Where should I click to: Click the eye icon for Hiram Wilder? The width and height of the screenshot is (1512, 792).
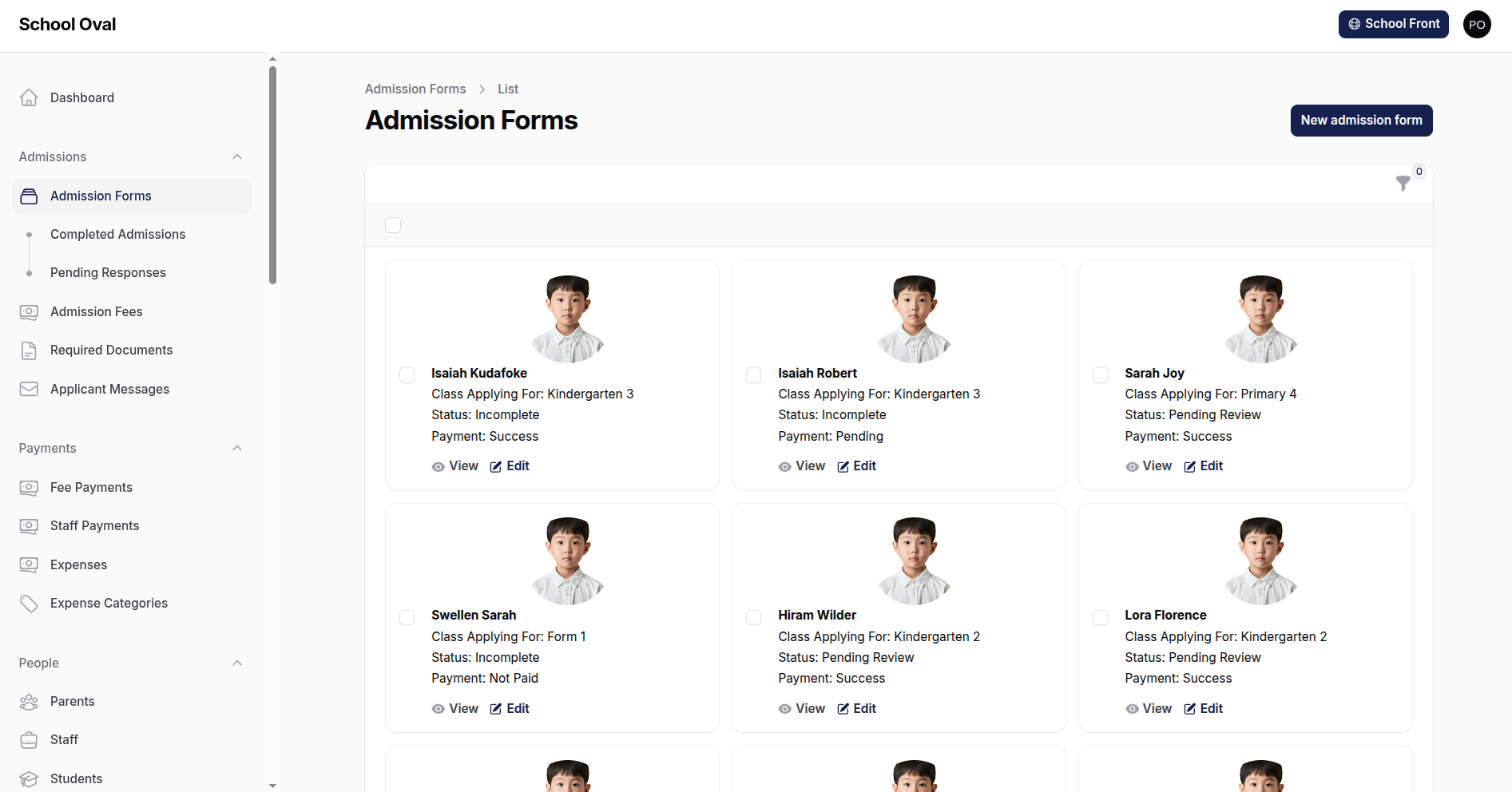click(x=785, y=709)
